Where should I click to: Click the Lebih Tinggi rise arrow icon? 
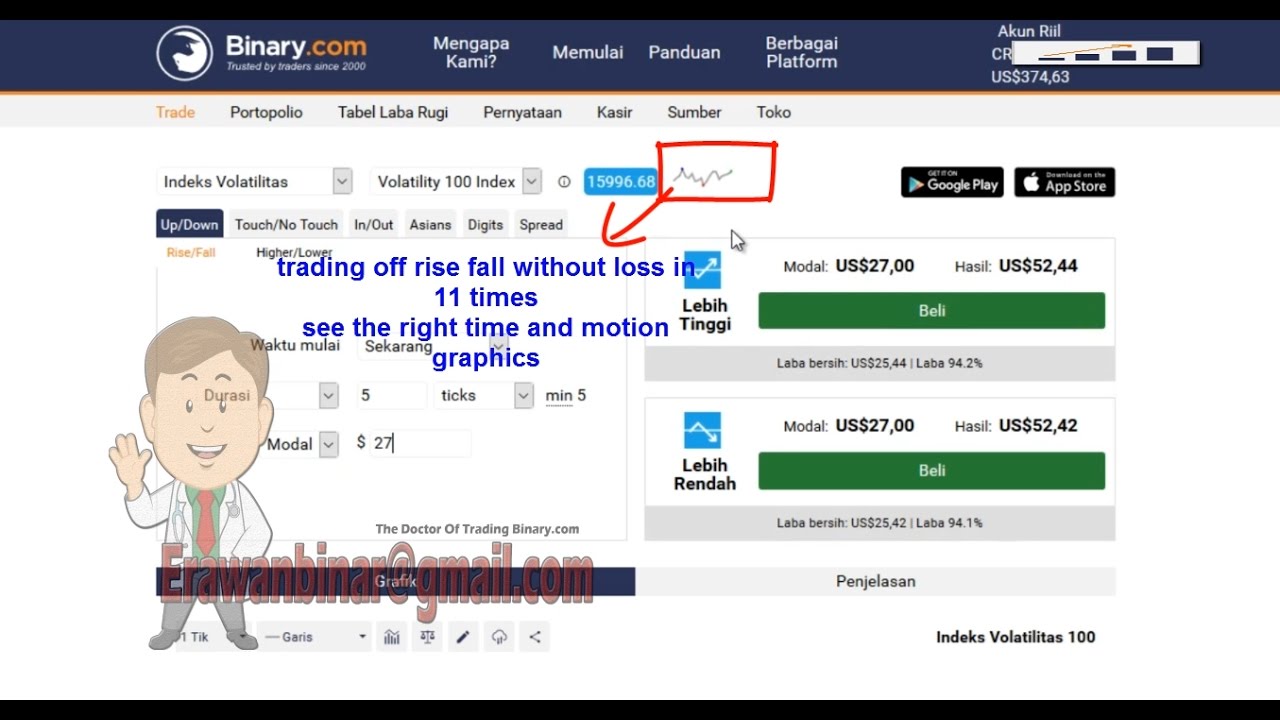[705, 270]
